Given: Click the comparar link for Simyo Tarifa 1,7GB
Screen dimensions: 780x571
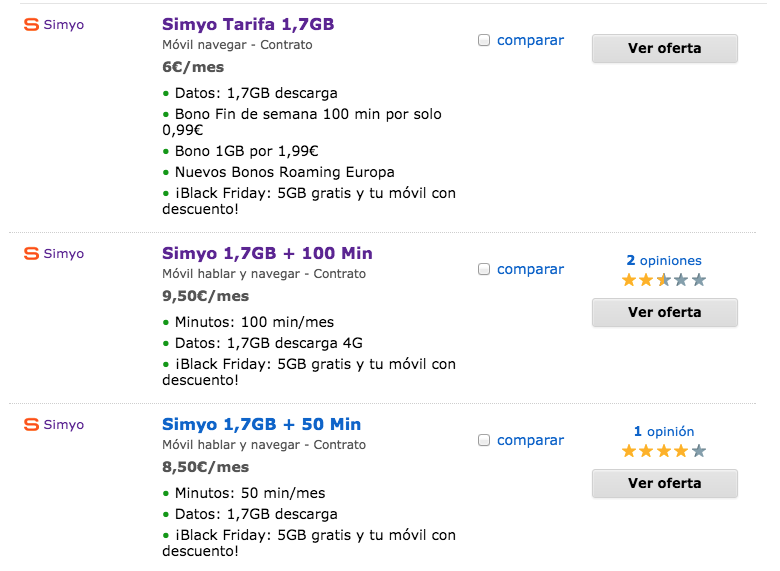Looking at the screenshot, I should pos(530,41).
